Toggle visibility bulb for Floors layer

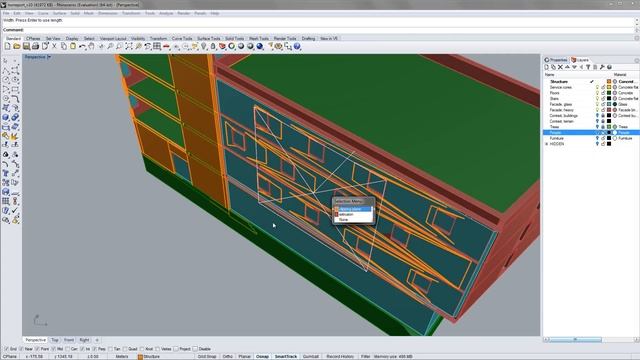coord(597,93)
